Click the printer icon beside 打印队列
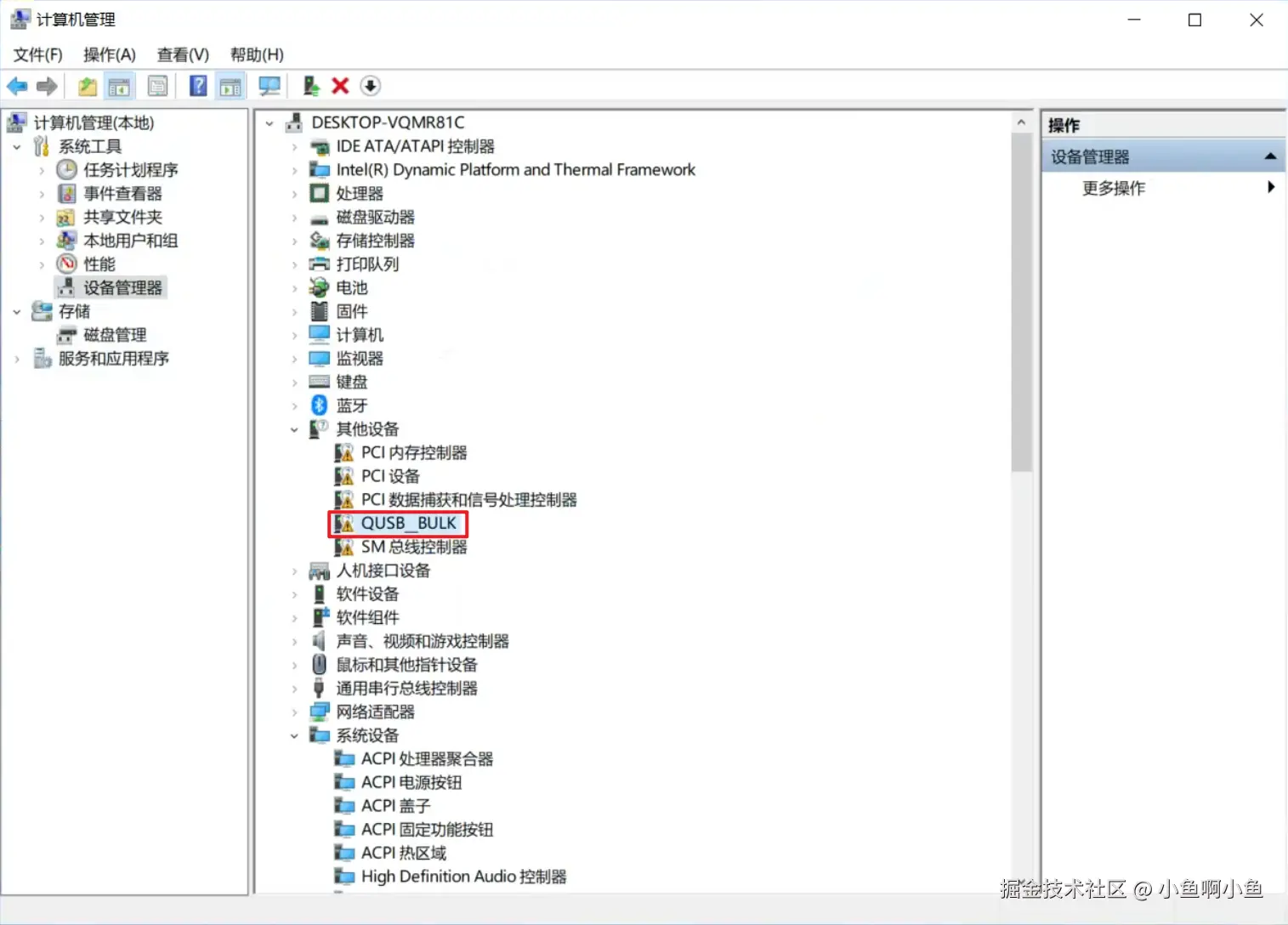 [319, 264]
